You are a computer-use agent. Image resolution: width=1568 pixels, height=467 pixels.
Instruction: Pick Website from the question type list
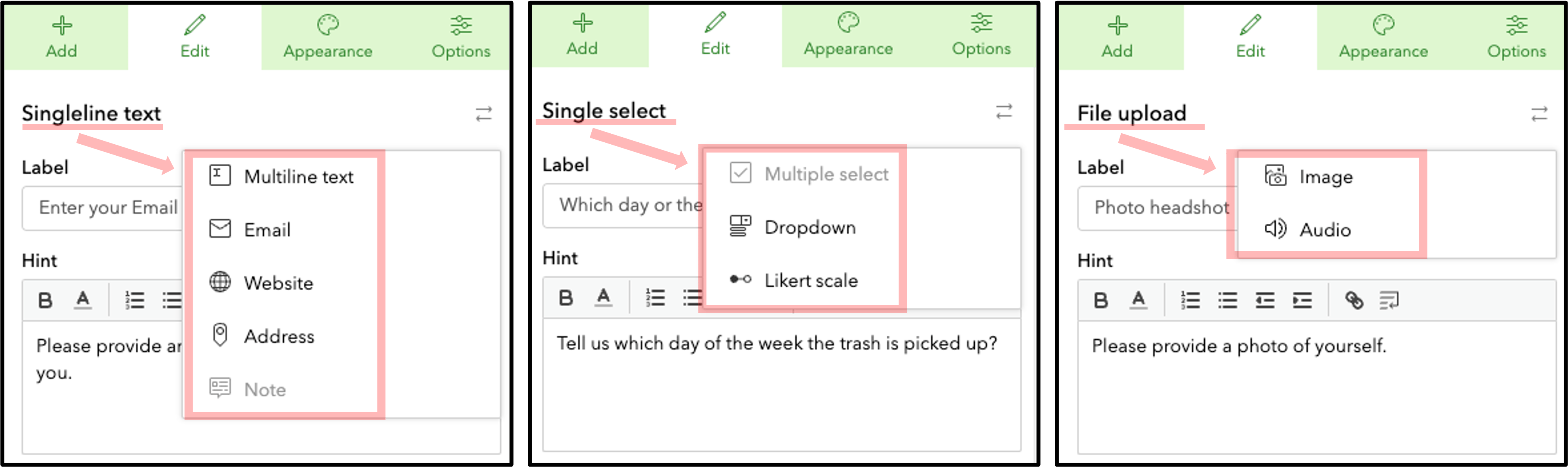[278, 283]
